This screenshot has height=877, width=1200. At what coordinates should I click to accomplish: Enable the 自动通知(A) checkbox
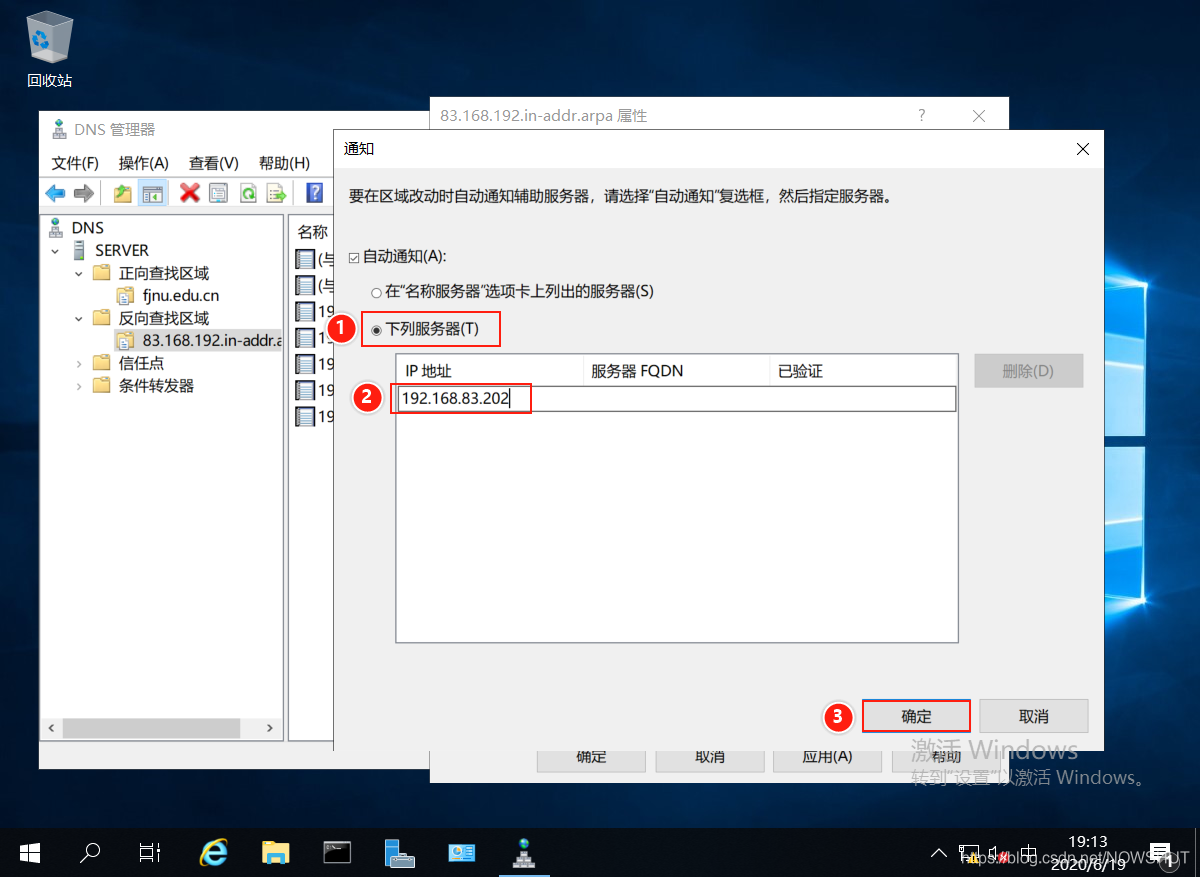point(354,256)
